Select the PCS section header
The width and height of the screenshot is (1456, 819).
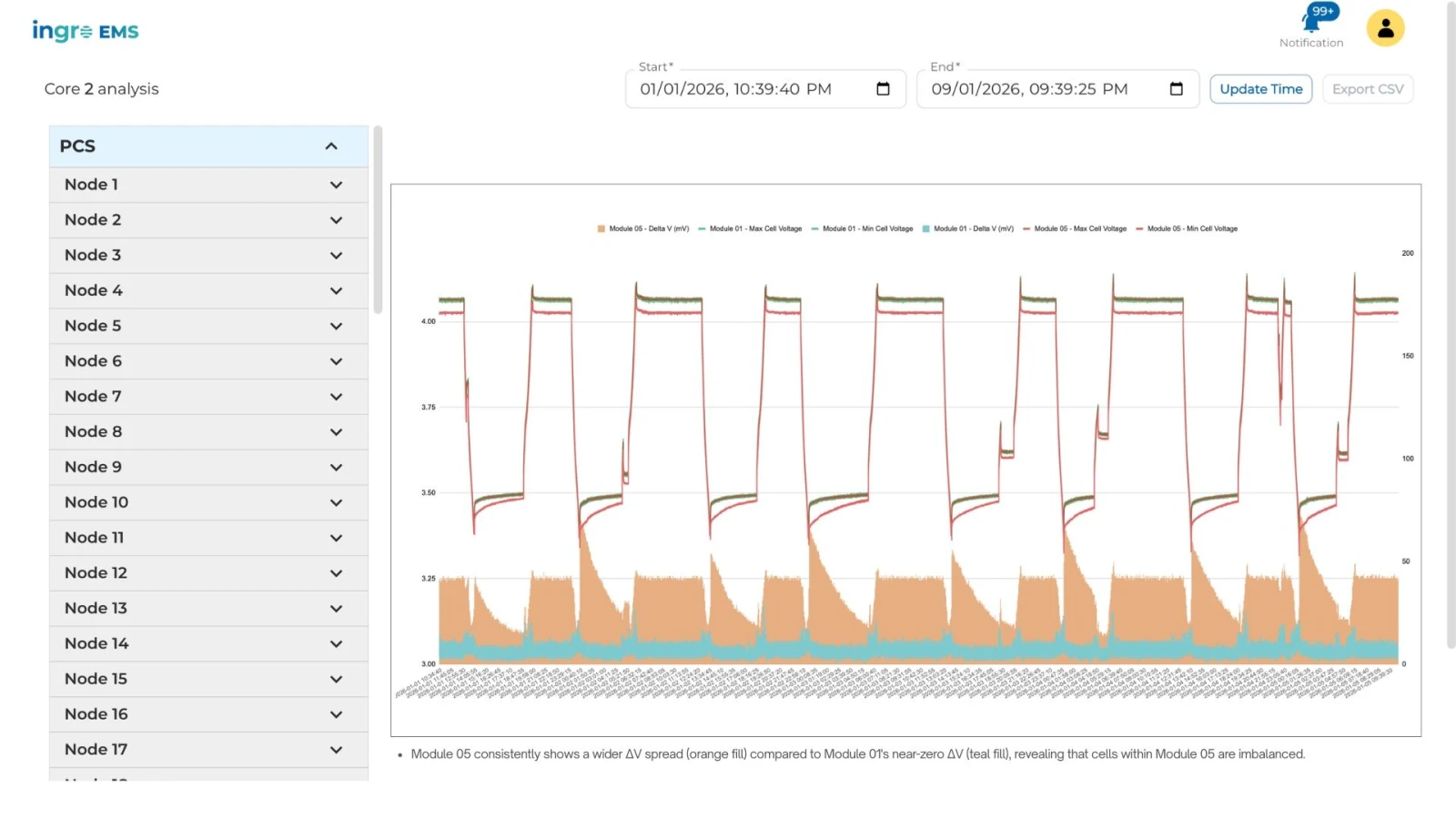[208, 147]
